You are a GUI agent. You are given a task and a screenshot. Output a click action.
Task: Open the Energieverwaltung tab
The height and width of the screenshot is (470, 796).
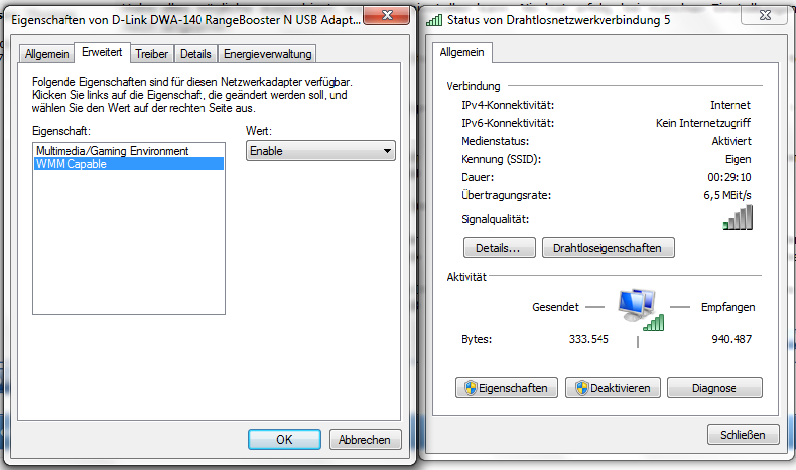click(x=268, y=54)
